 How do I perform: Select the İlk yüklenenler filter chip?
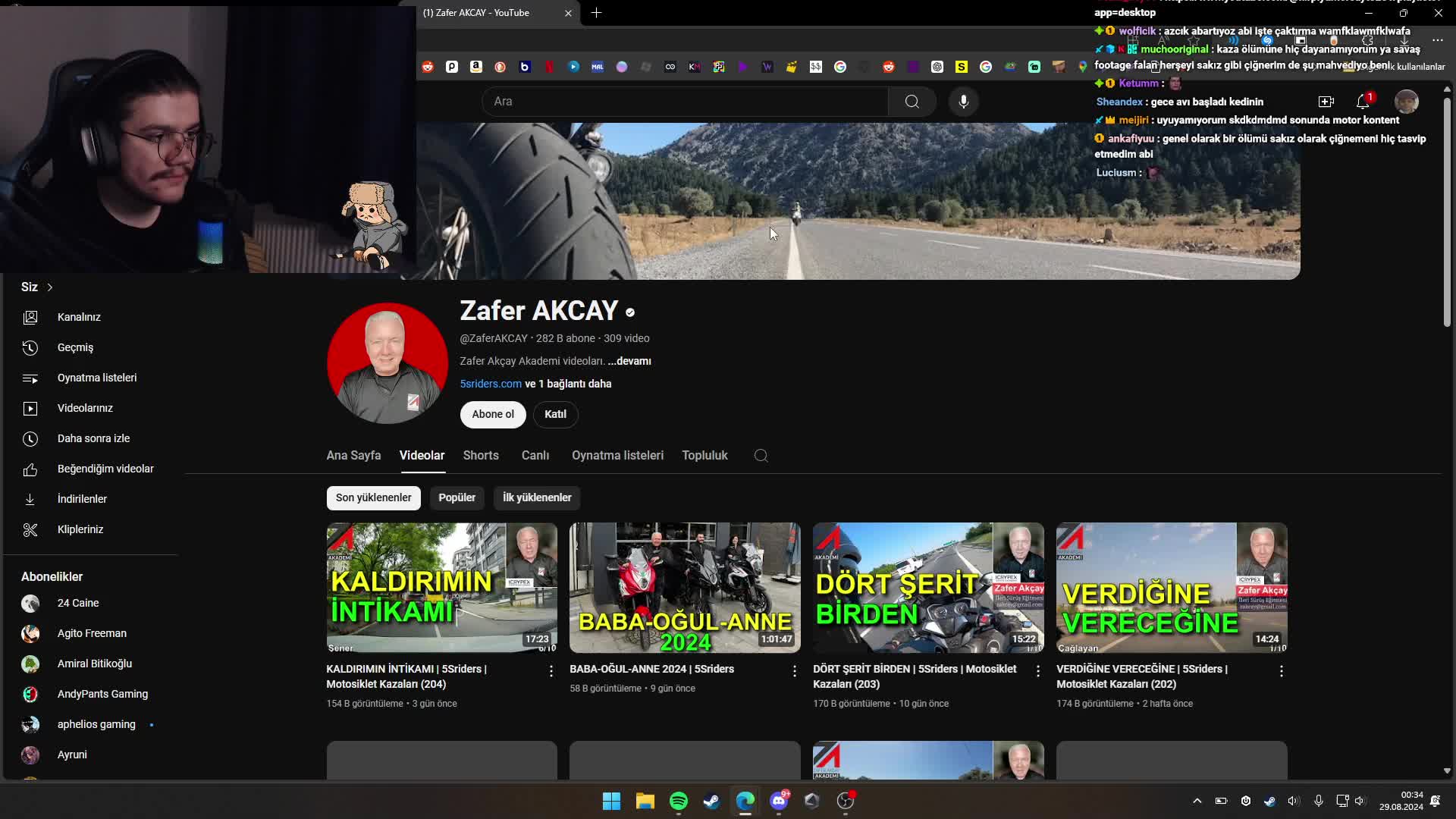click(537, 497)
